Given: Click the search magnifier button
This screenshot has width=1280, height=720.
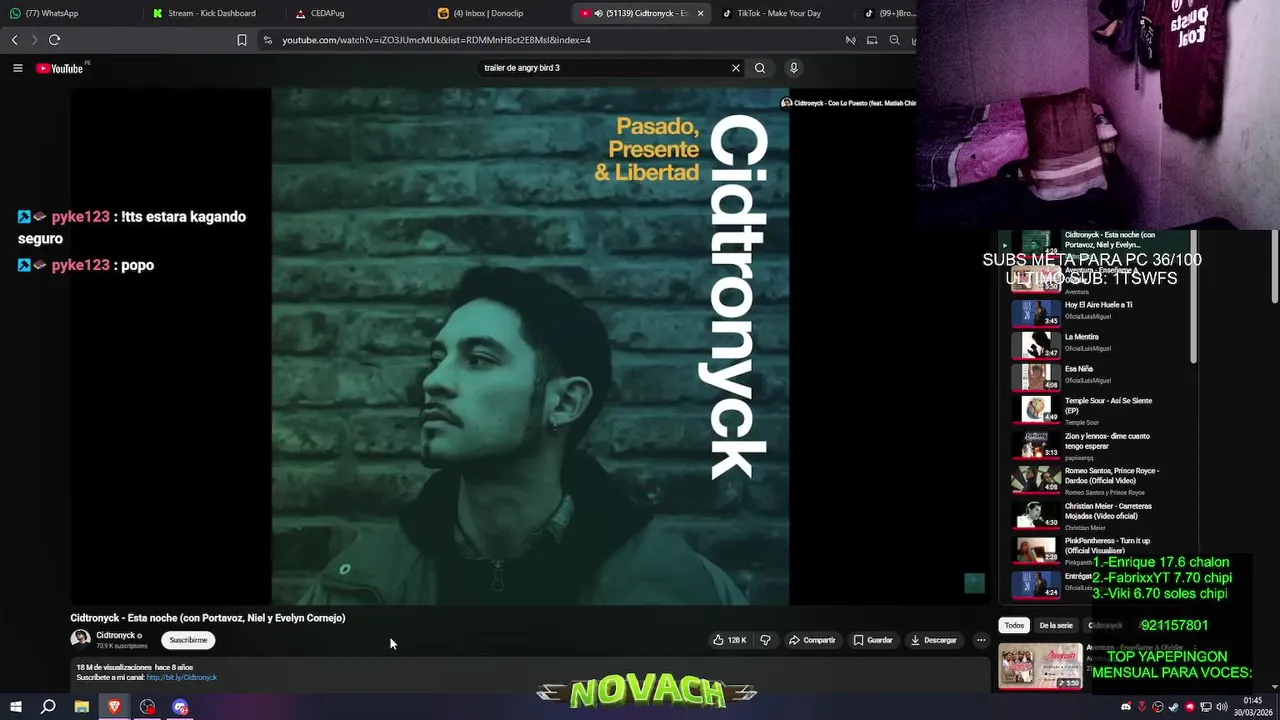Looking at the screenshot, I should point(760,68).
